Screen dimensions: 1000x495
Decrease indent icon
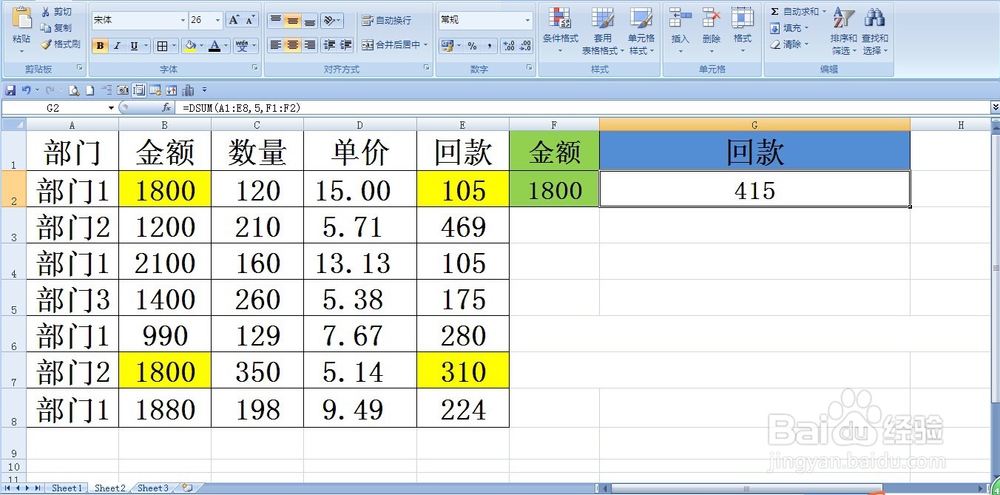coord(329,45)
